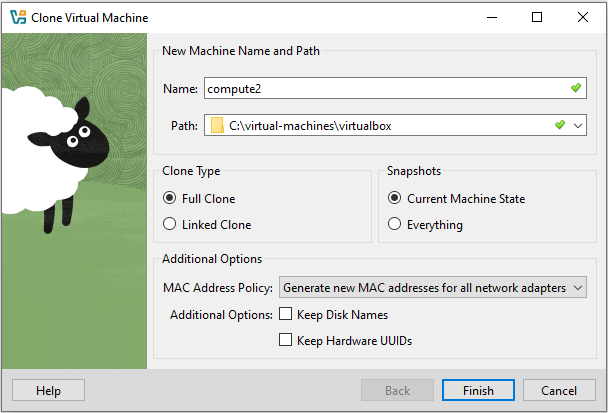
Task: Expand the Path dropdown arrow
Action: 578,126
